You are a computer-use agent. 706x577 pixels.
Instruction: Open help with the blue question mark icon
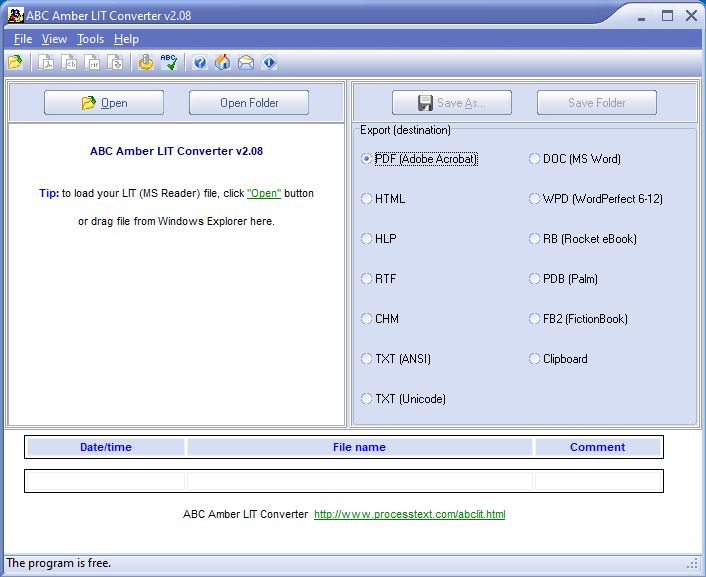click(199, 62)
